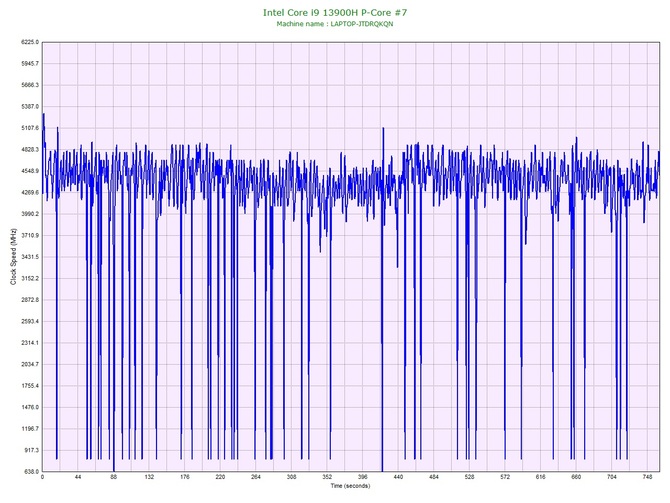Click the Machine name LAPTOP-JTDRQKQN subtitle
The height and width of the screenshot is (503, 670).
[335, 24]
